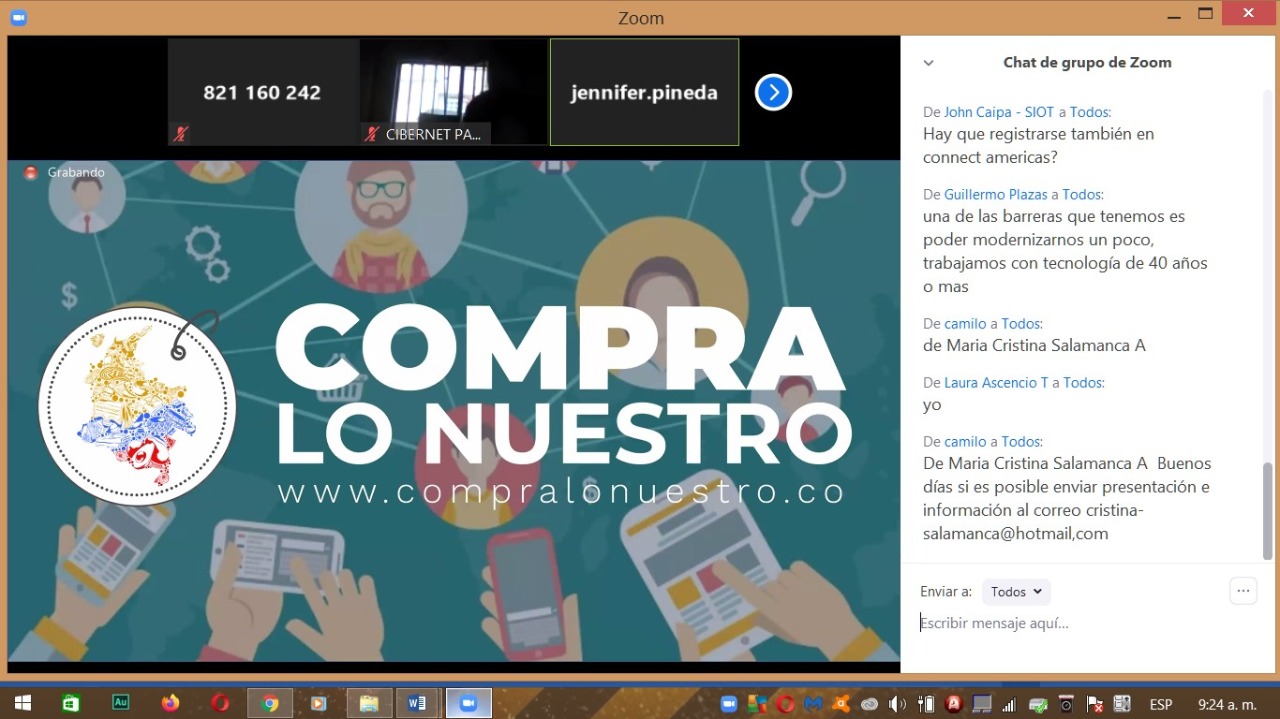The width and height of the screenshot is (1280, 719).
Task: Click the ESP language indicator in tray
Action: pyautogui.click(x=1160, y=704)
